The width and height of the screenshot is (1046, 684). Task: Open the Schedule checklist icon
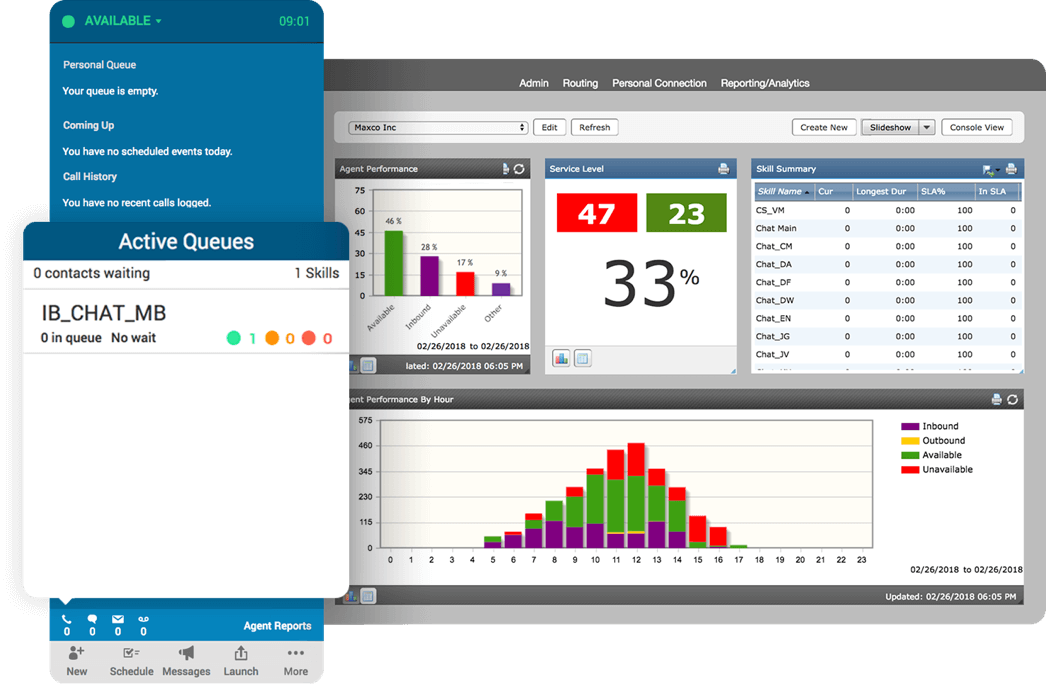(131, 654)
